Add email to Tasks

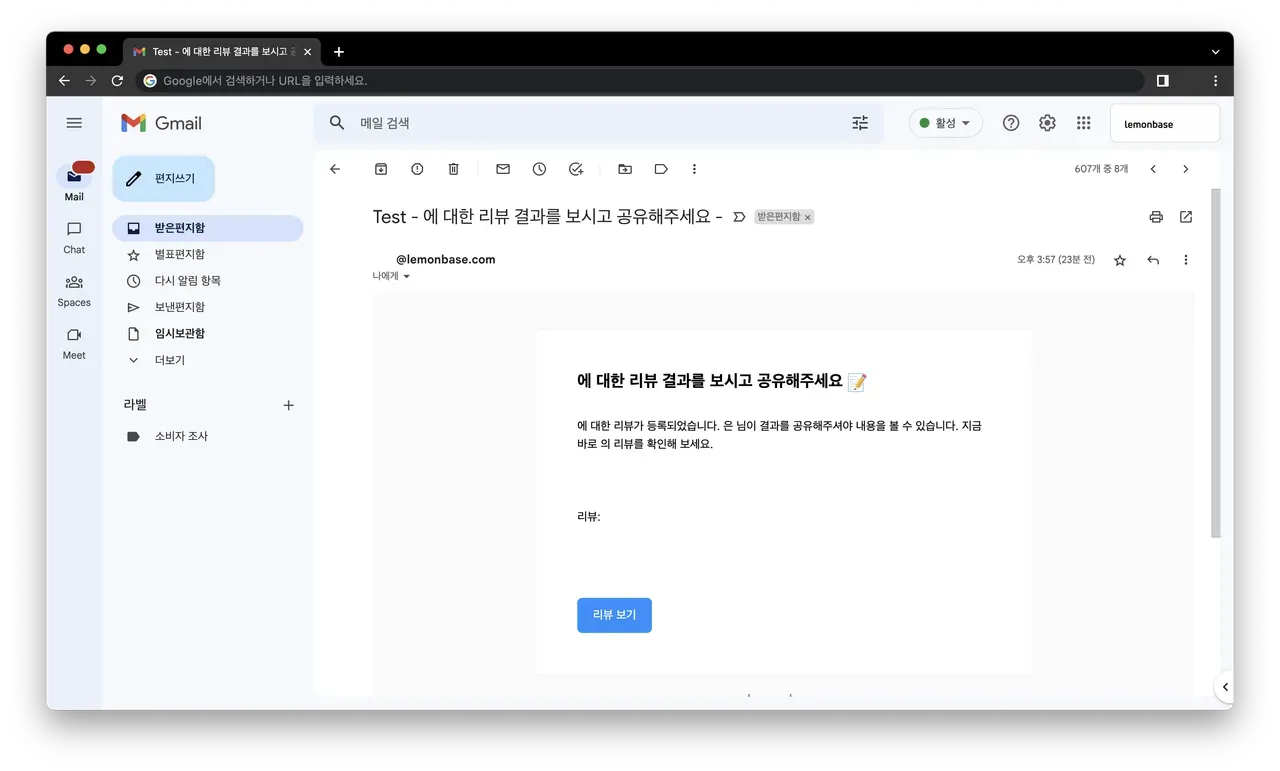pyautogui.click(x=576, y=169)
